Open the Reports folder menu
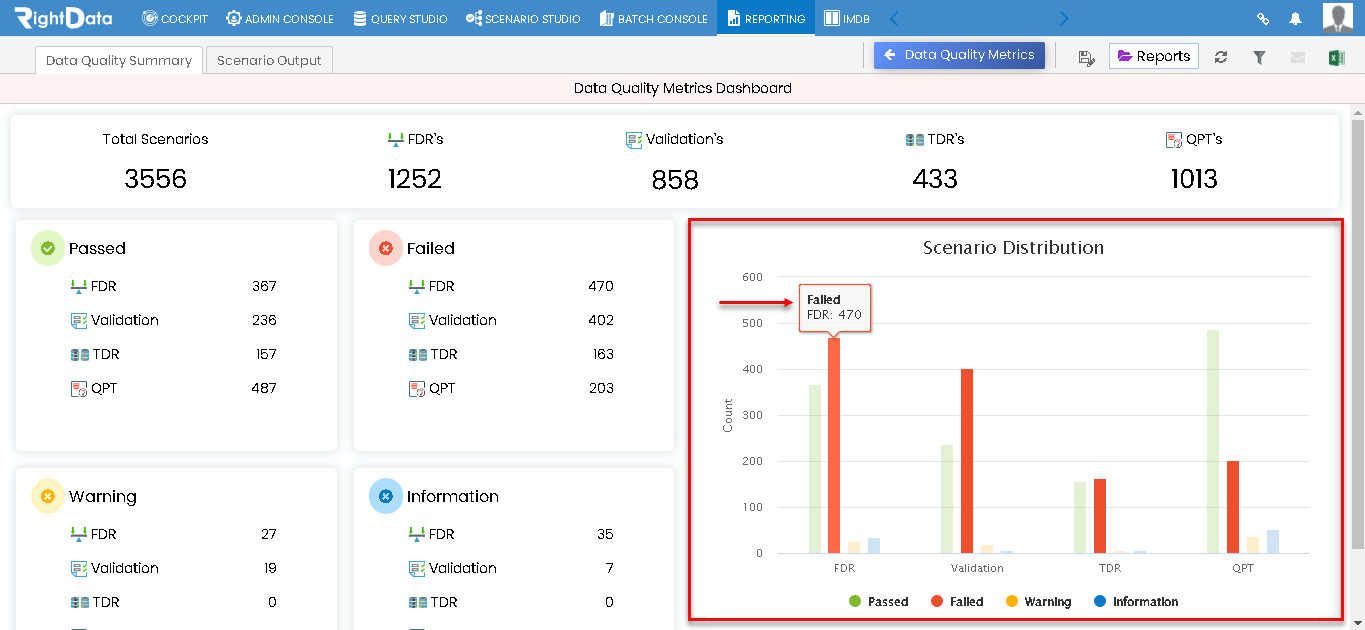1365x630 pixels. pyautogui.click(x=1153, y=56)
